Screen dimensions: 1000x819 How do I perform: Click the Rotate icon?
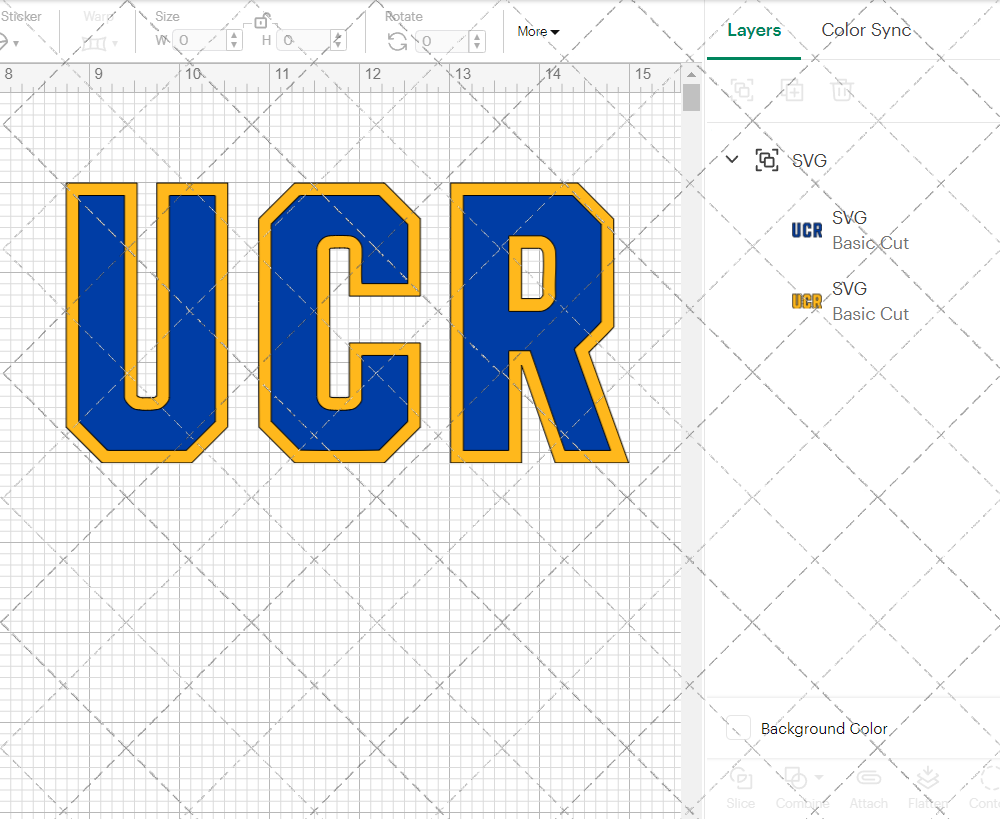[398, 41]
